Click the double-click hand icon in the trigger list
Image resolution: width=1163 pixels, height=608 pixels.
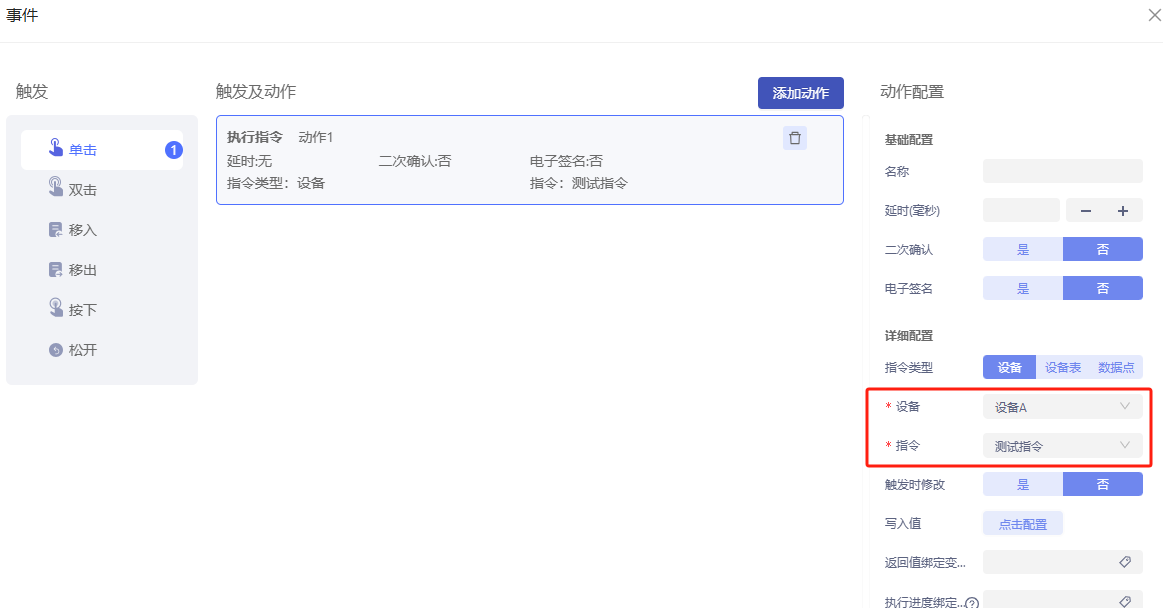coord(56,186)
